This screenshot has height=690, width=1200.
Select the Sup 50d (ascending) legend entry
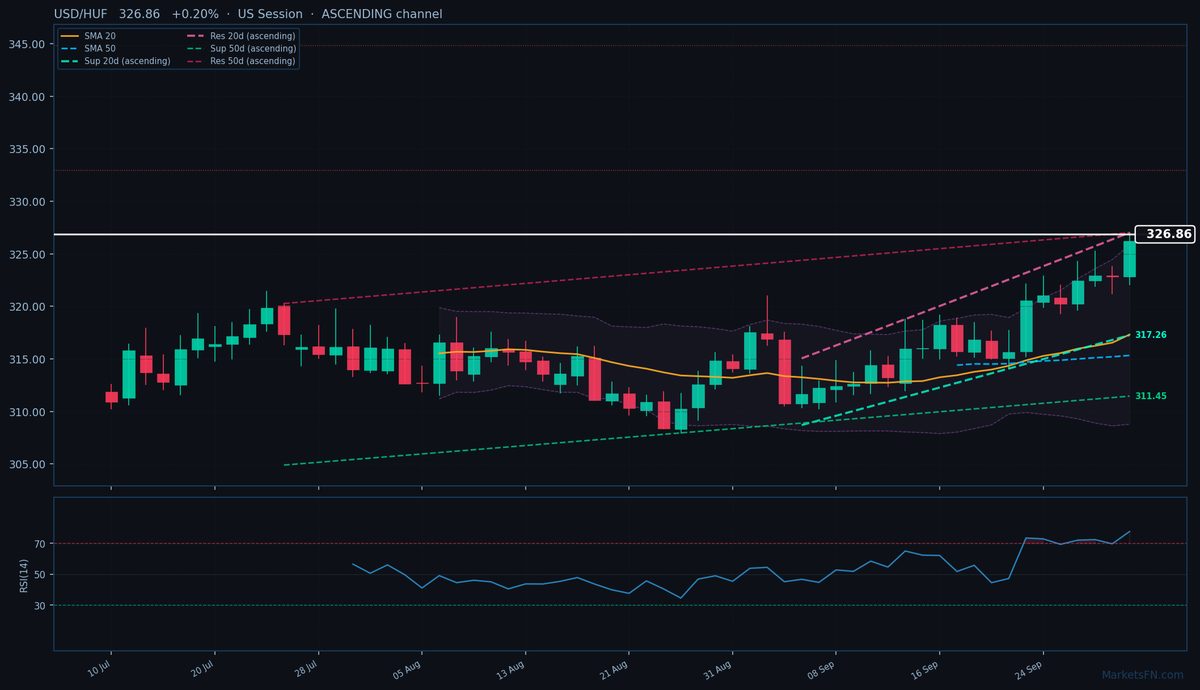click(253, 48)
